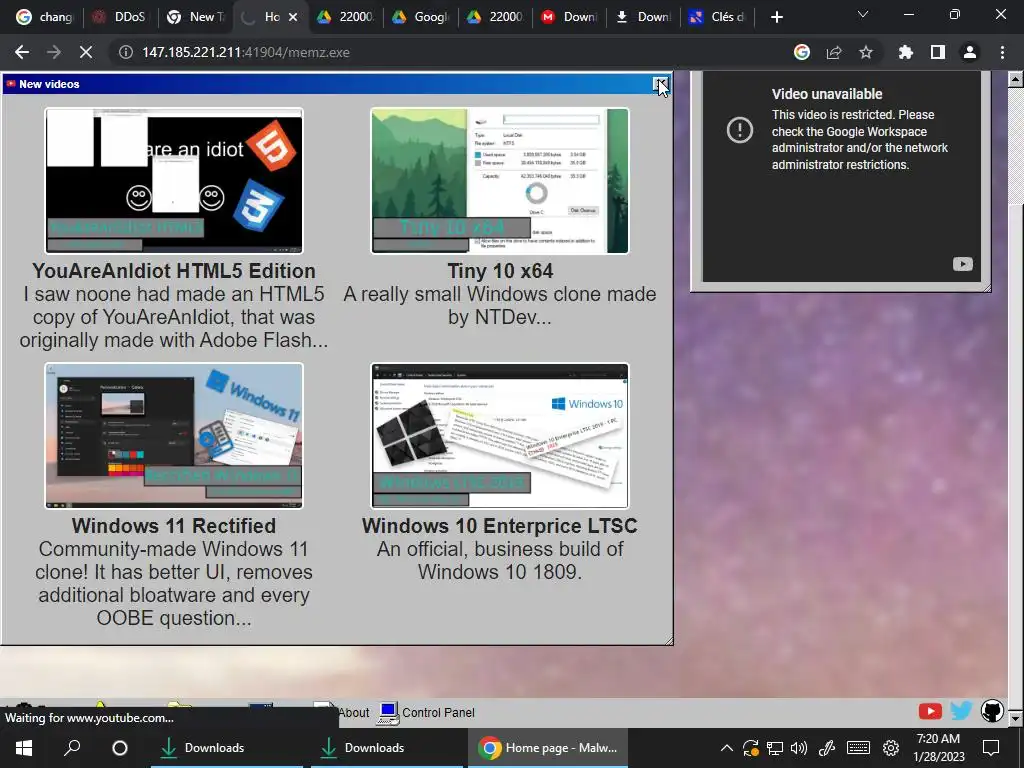Open network status tray icon
This screenshot has height=768, width=1024.
[775, 748]
